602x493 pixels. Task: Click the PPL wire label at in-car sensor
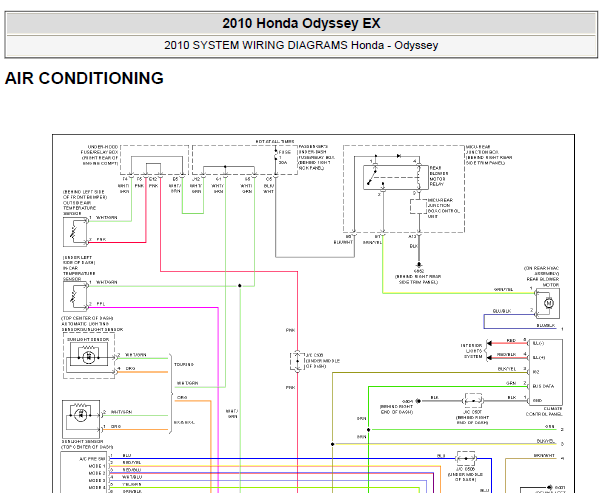(101, 304)
